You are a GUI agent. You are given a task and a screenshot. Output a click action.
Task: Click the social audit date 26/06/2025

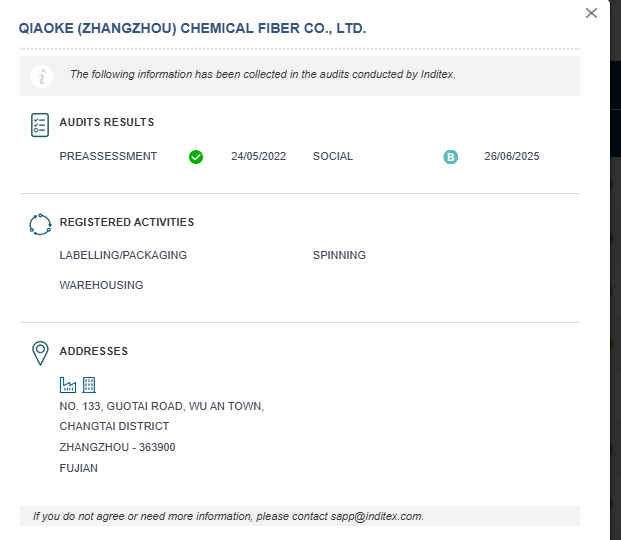pyautogui.click(x=511, y=157)
